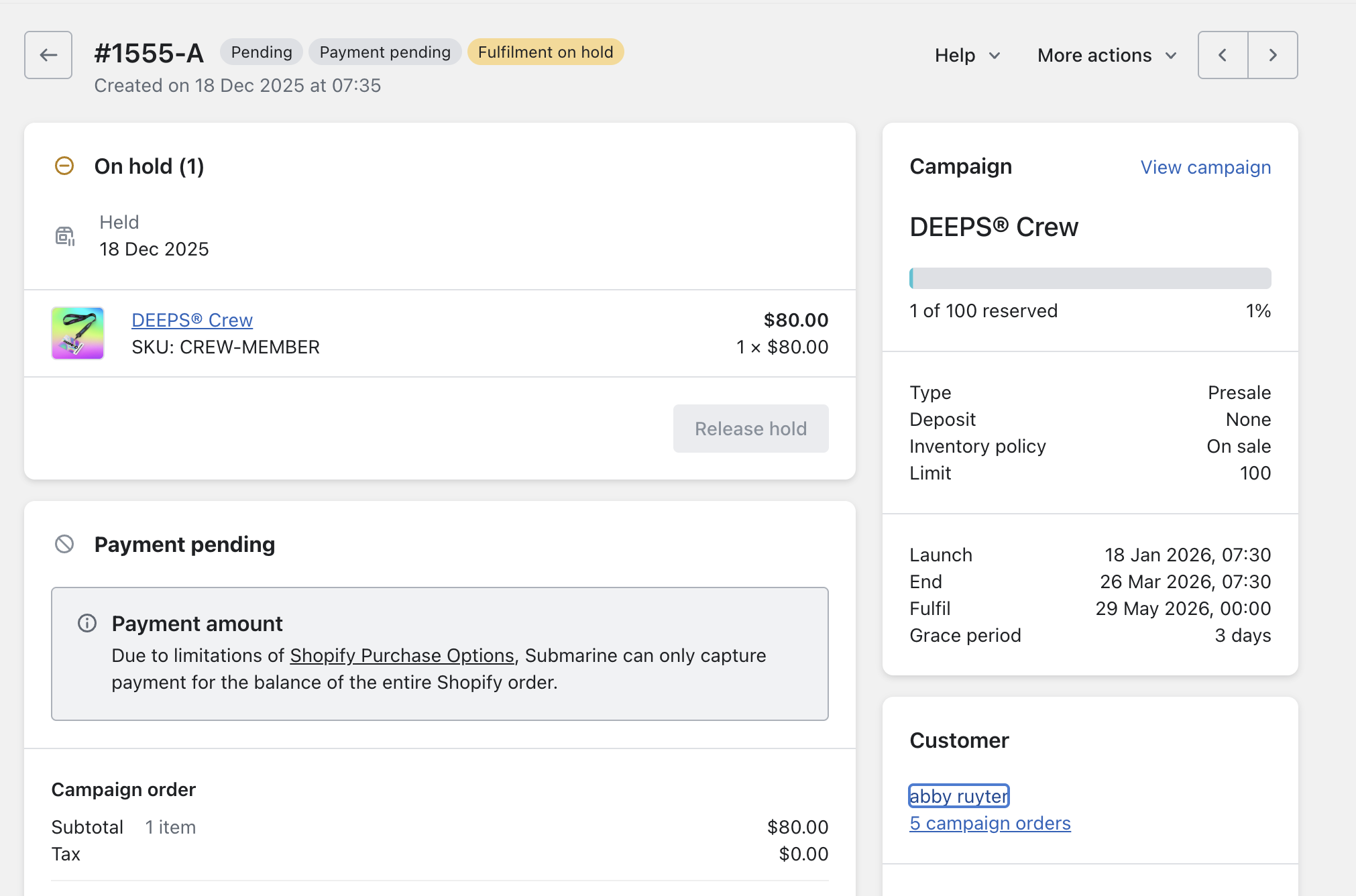Open the DEEPS Crew product thumbnail
Screen dimensions: 1356x896
(78, 333)
